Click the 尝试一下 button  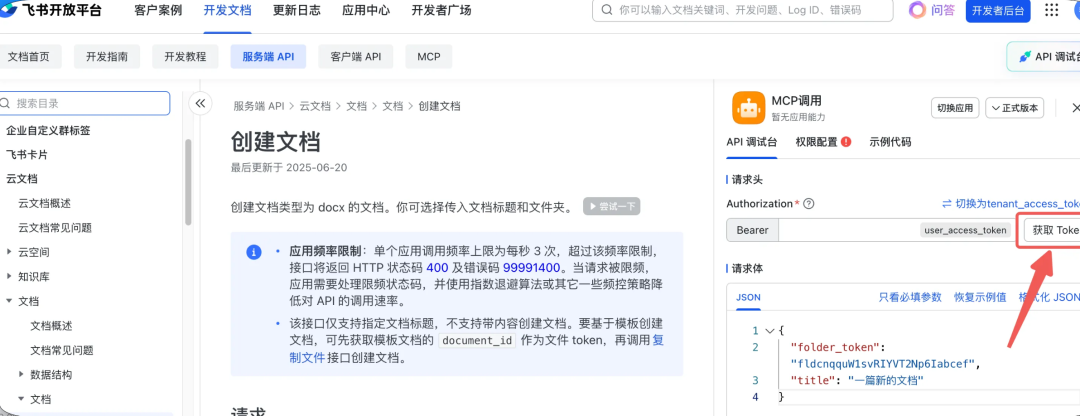(612, 206)
